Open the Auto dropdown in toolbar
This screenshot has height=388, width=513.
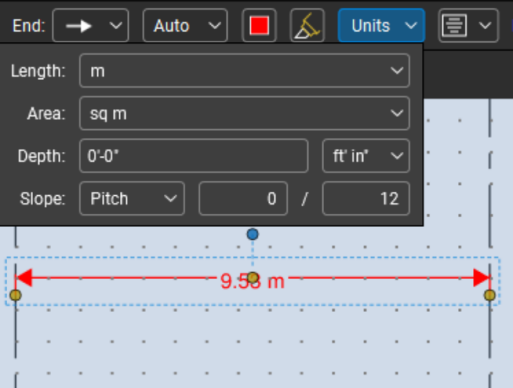pos(185,26)
